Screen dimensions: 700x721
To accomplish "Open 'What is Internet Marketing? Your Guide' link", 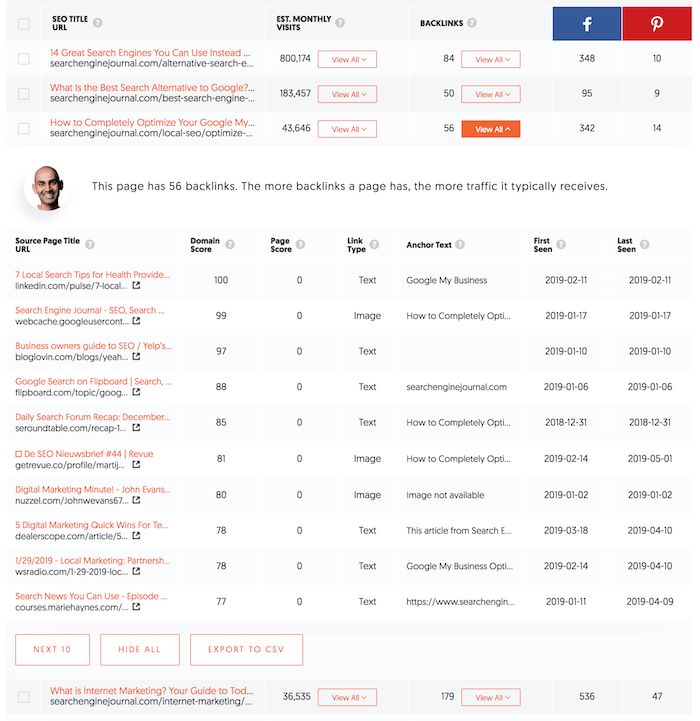I will 151,691.
